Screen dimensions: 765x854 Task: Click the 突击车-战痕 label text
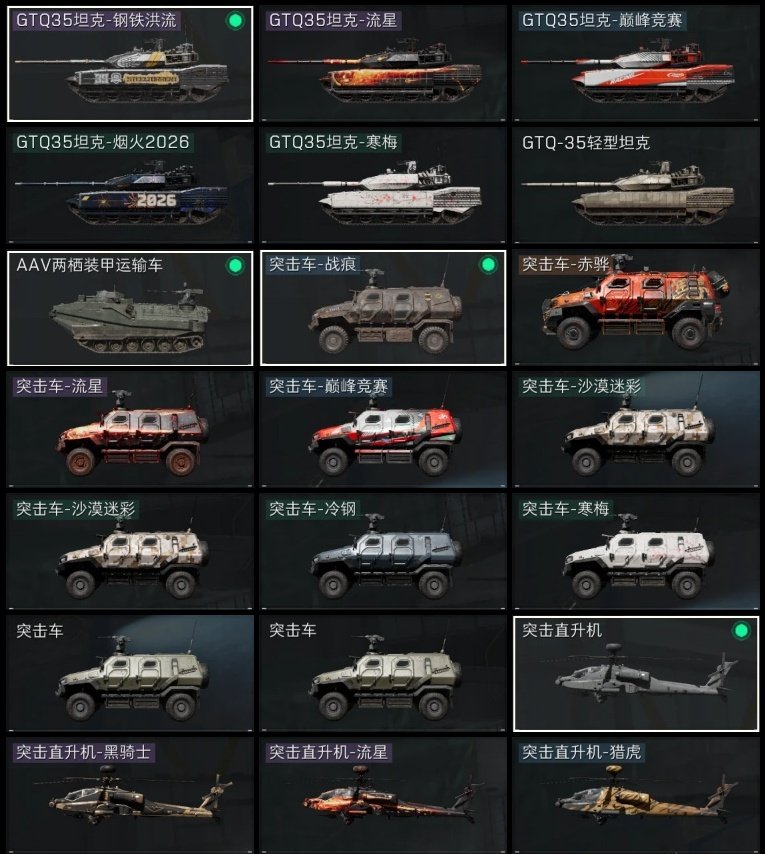[x=313, y=265]
